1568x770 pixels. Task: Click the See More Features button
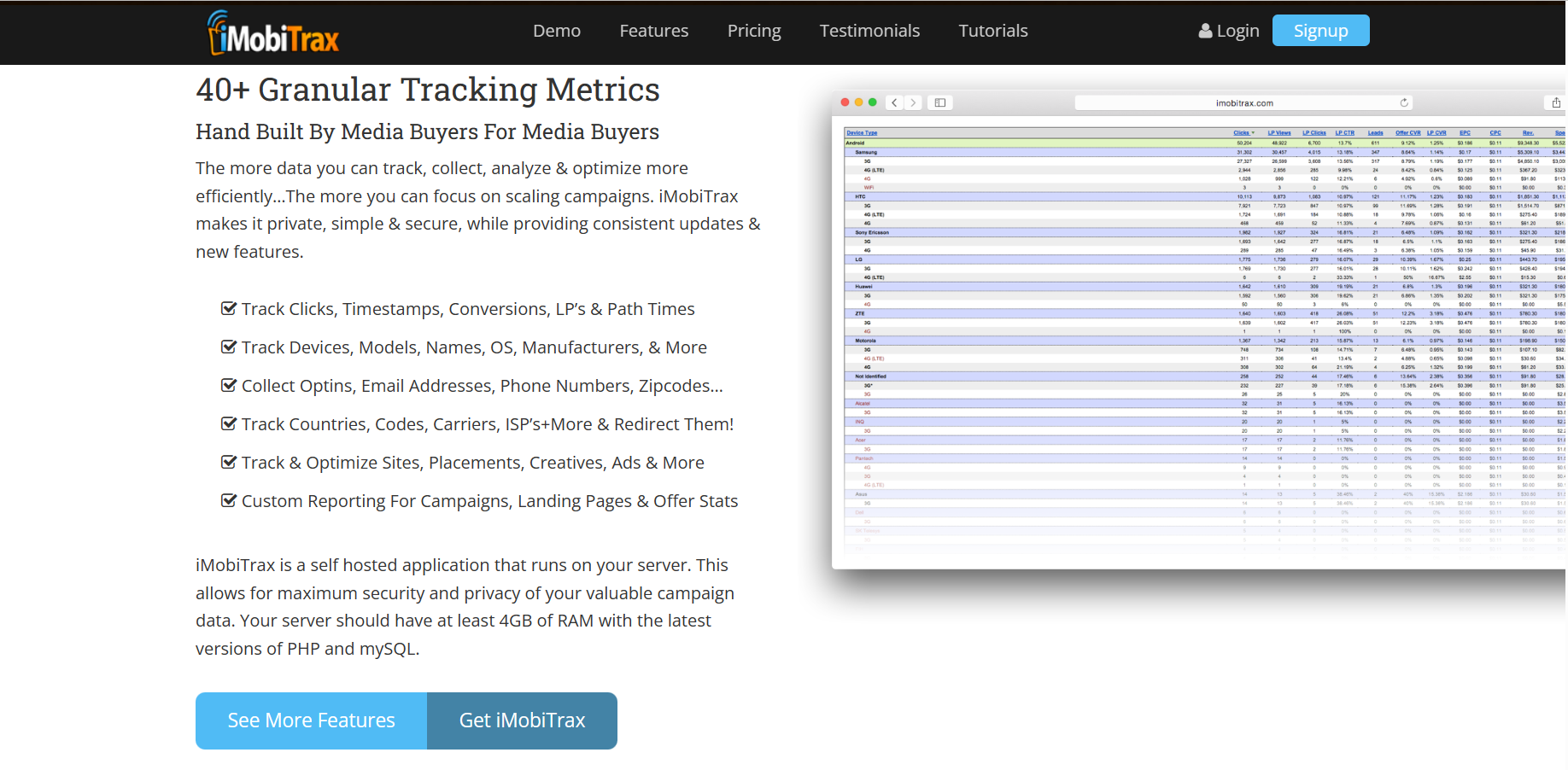311,720
